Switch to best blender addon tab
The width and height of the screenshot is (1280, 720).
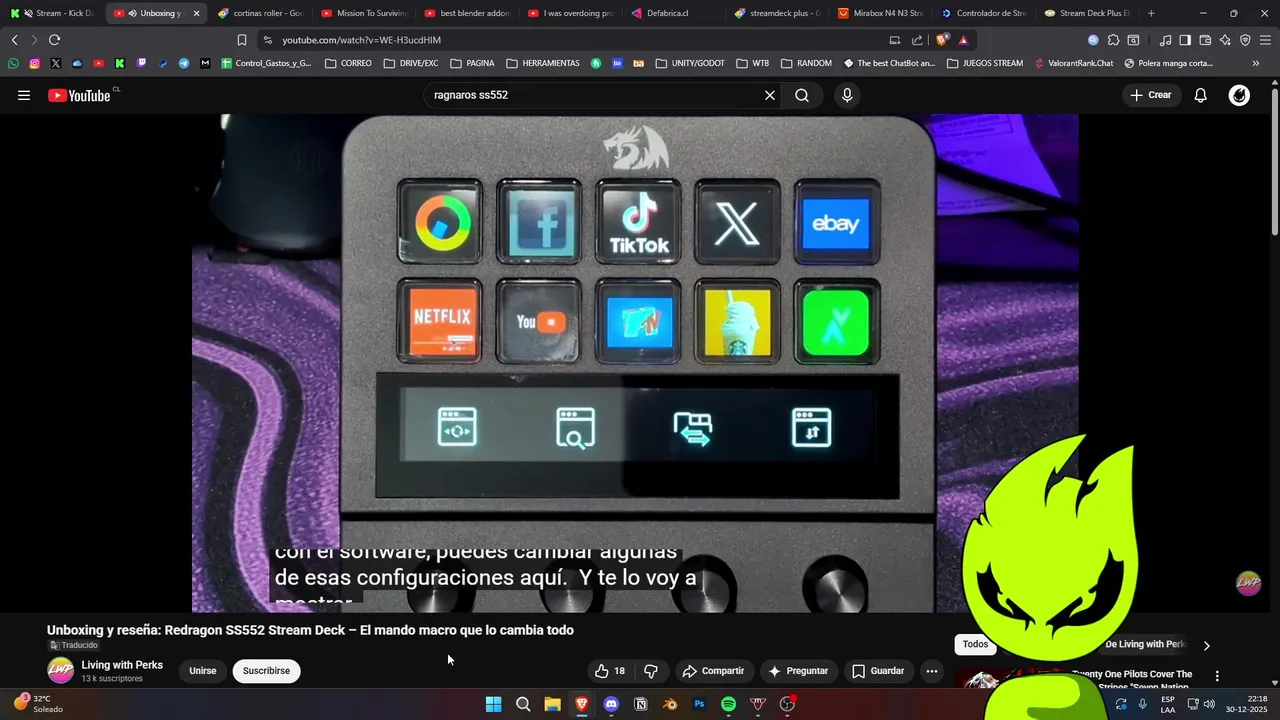(466, 13)
